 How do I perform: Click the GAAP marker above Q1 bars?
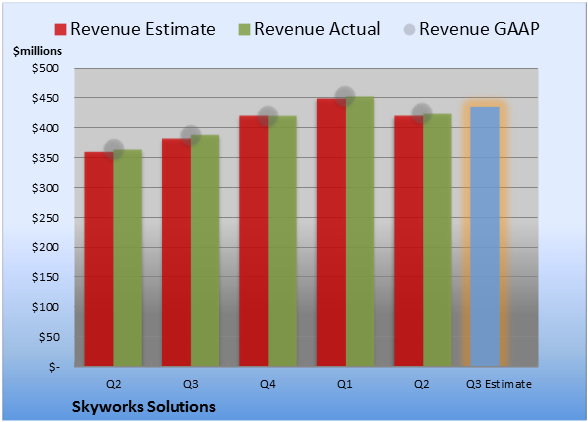(x=345, y=96)
